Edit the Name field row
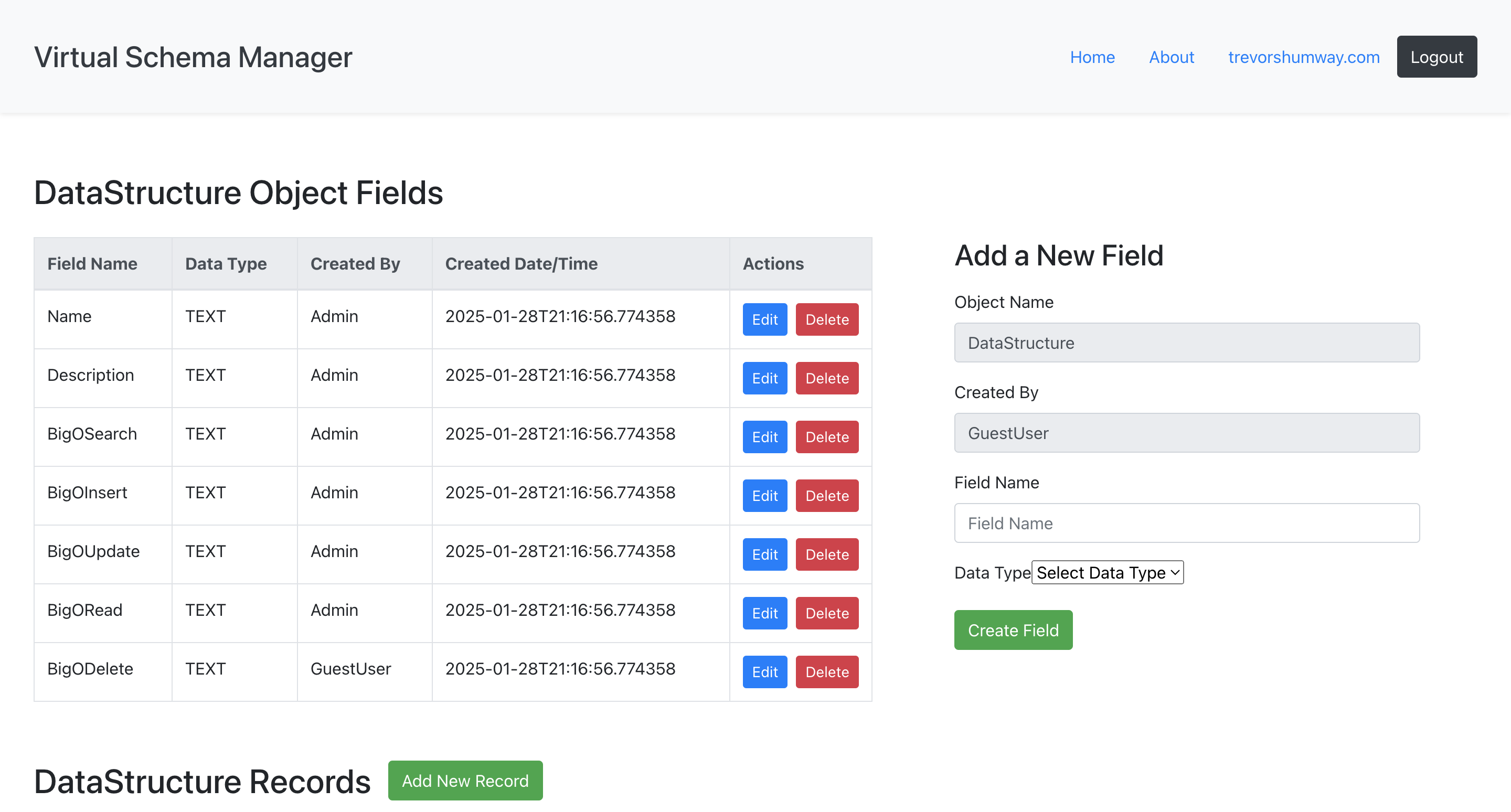Viewport: 1511px width, 812px height. [x=764, y=319]
